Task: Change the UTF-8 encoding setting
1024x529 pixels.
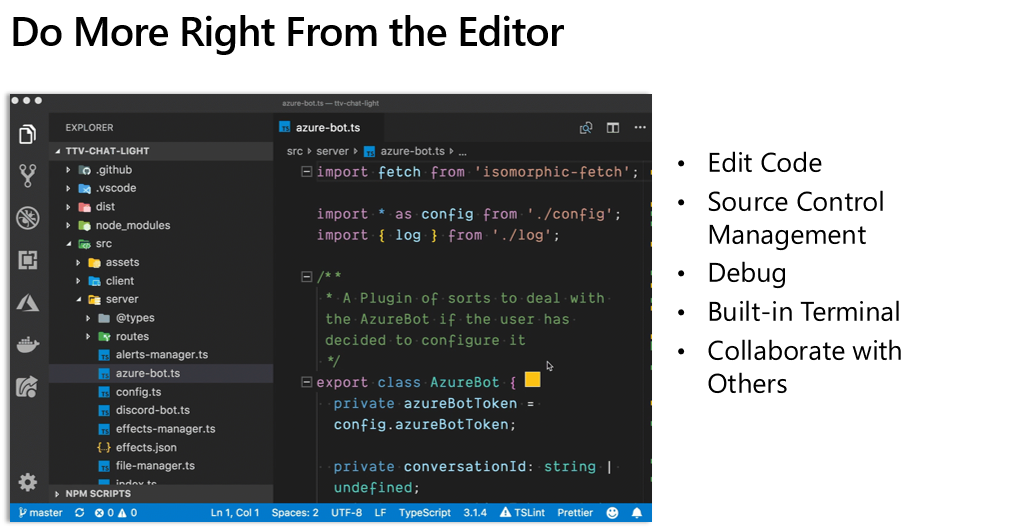Action: (346, 513)
